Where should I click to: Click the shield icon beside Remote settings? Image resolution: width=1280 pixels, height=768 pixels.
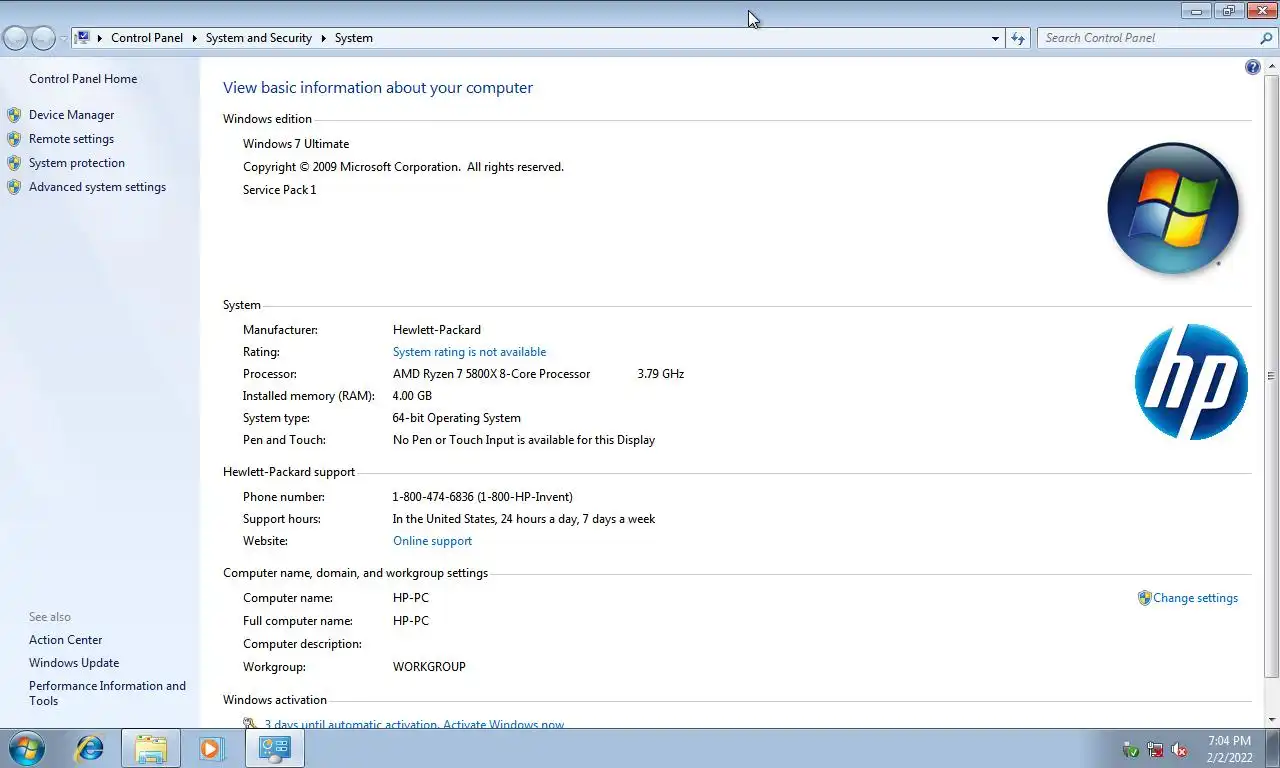tap(14, 139)
